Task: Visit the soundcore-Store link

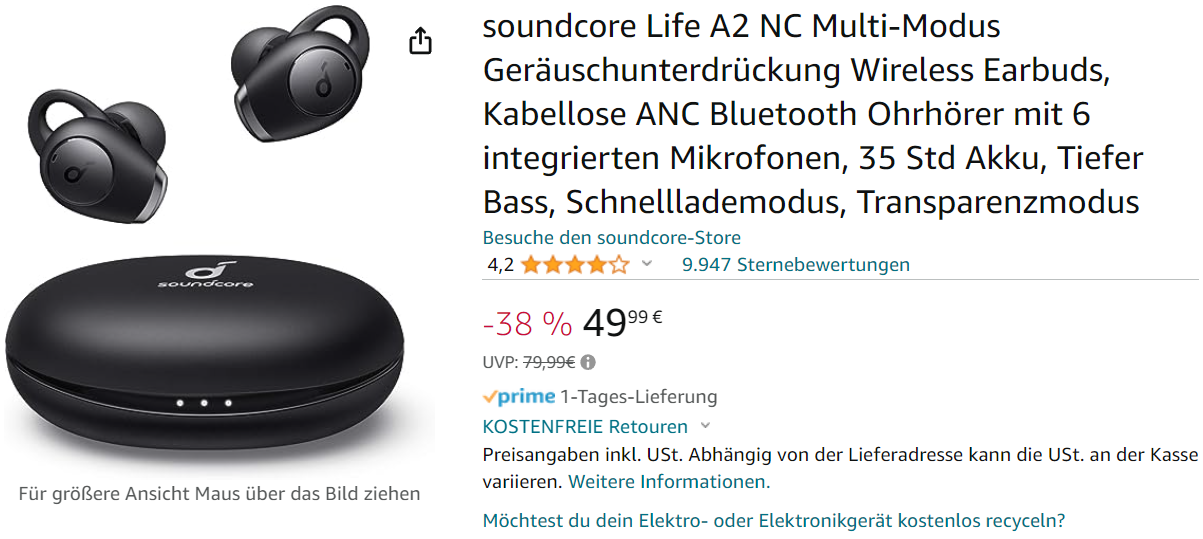Action: coord(611,238)
